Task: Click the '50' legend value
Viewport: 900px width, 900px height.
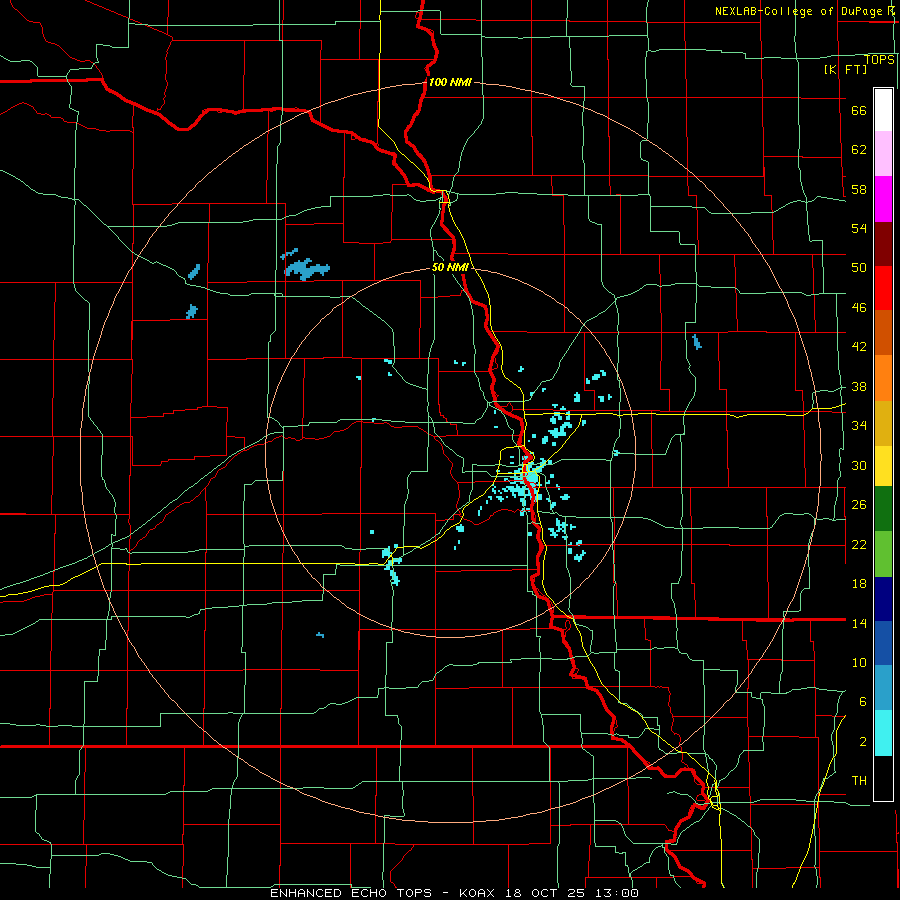Action: (859, 268)
